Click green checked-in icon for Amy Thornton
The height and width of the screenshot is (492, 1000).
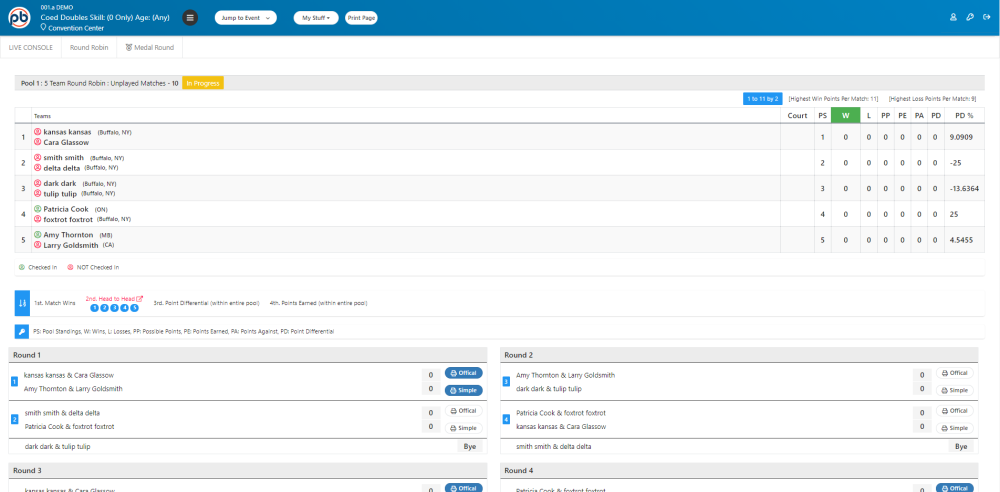tap(38, 235)
